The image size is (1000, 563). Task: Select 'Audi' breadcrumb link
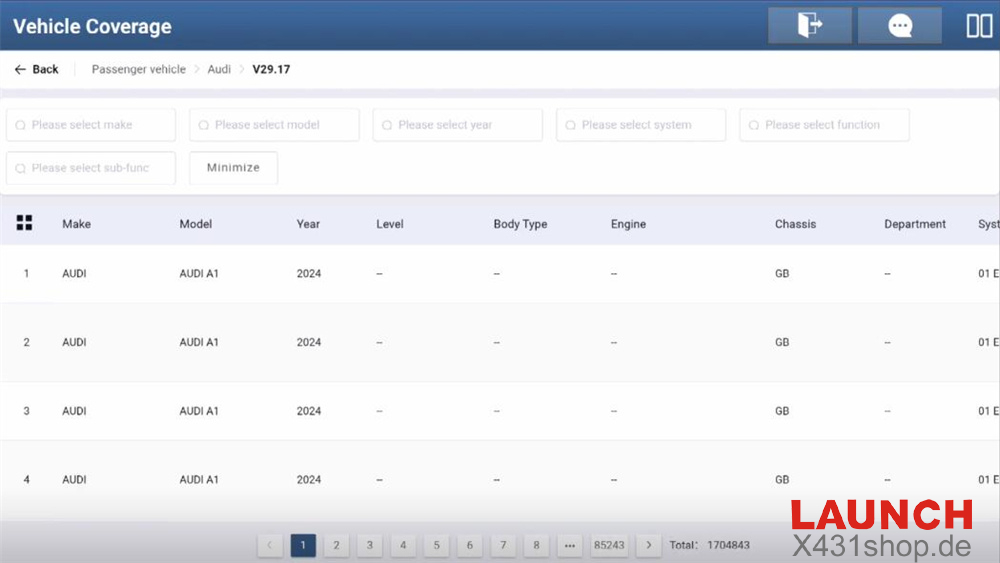219,69
